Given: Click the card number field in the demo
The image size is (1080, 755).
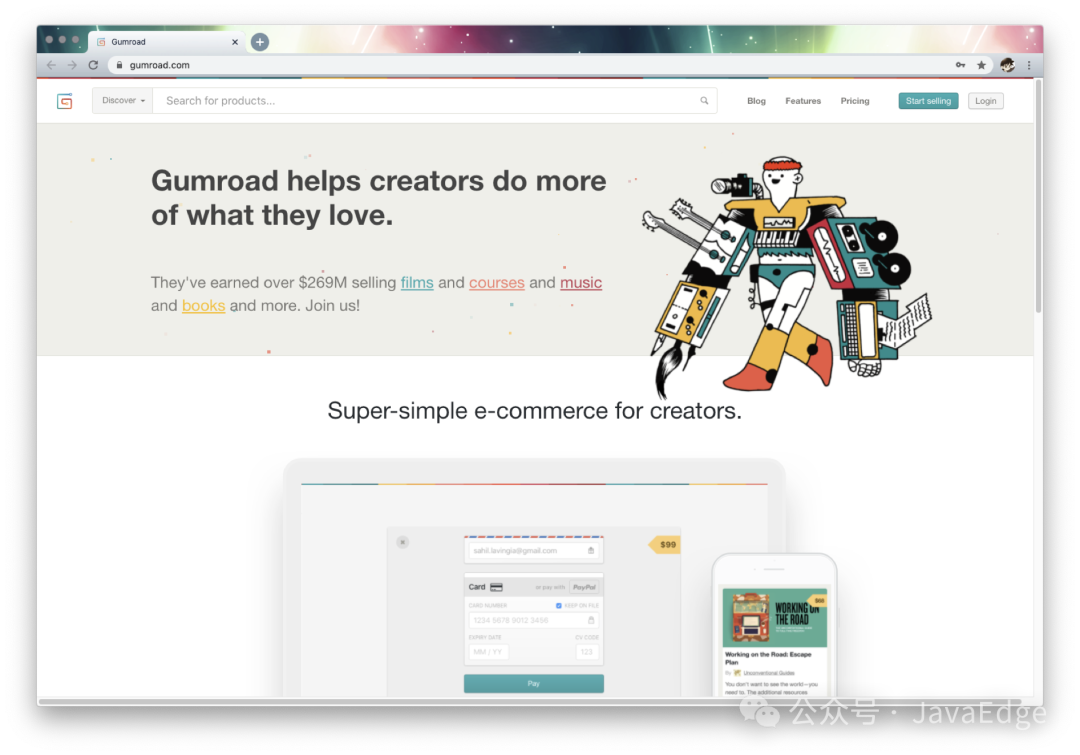Looking at the screenshot, I should coord(534,620).
